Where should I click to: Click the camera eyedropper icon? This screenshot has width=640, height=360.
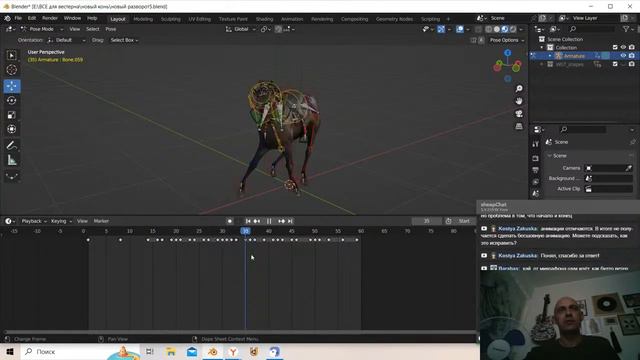tap(629, 168)
